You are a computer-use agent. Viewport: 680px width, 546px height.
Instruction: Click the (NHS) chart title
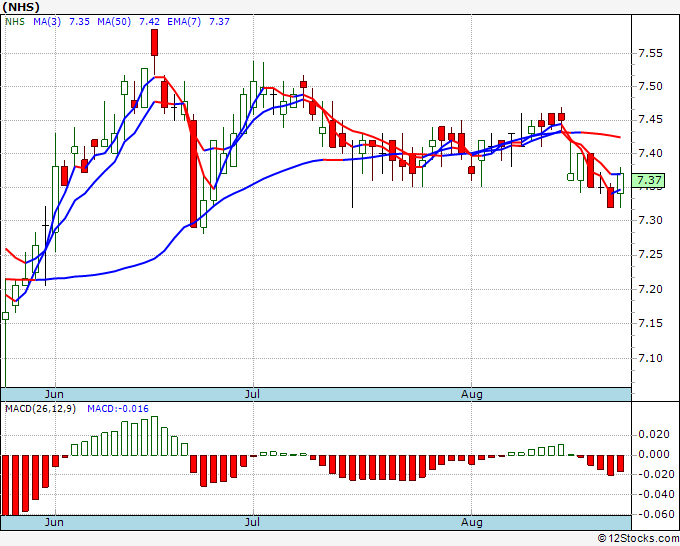tap(21, 7)
